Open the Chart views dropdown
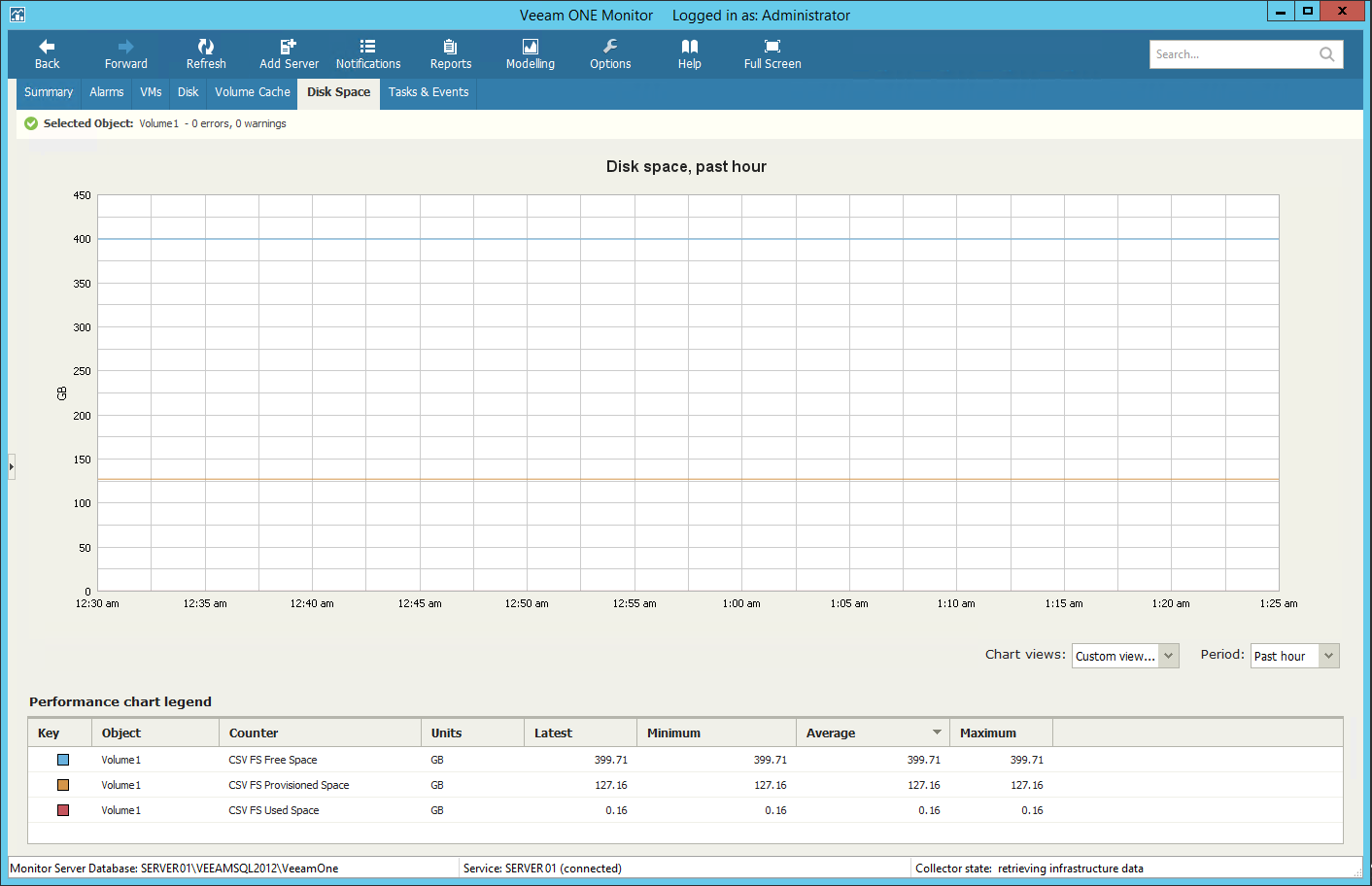Screen dimensions: 1372x886 pos(1125,656)
